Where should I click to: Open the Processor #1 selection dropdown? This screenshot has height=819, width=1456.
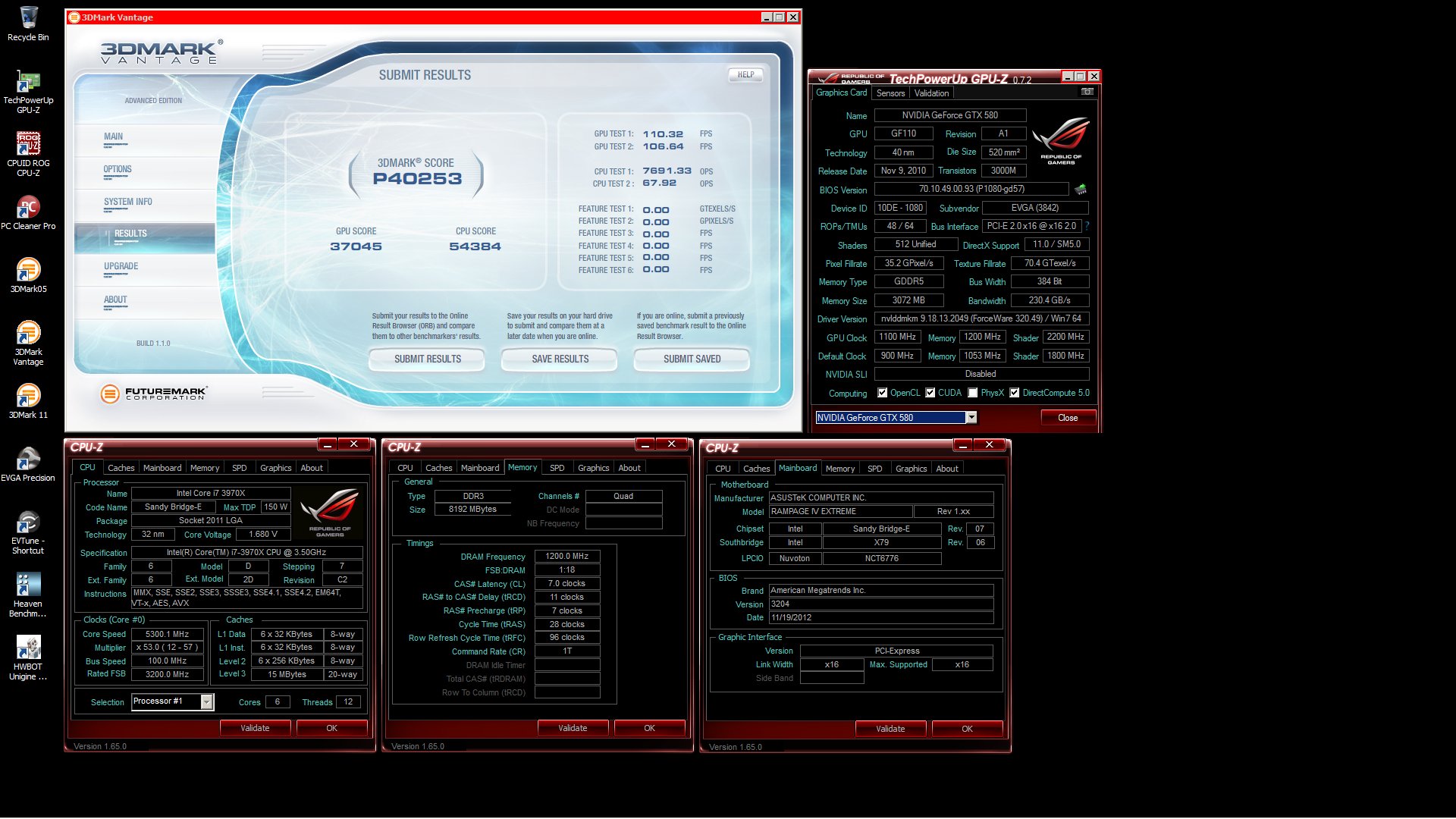point(206,702)
